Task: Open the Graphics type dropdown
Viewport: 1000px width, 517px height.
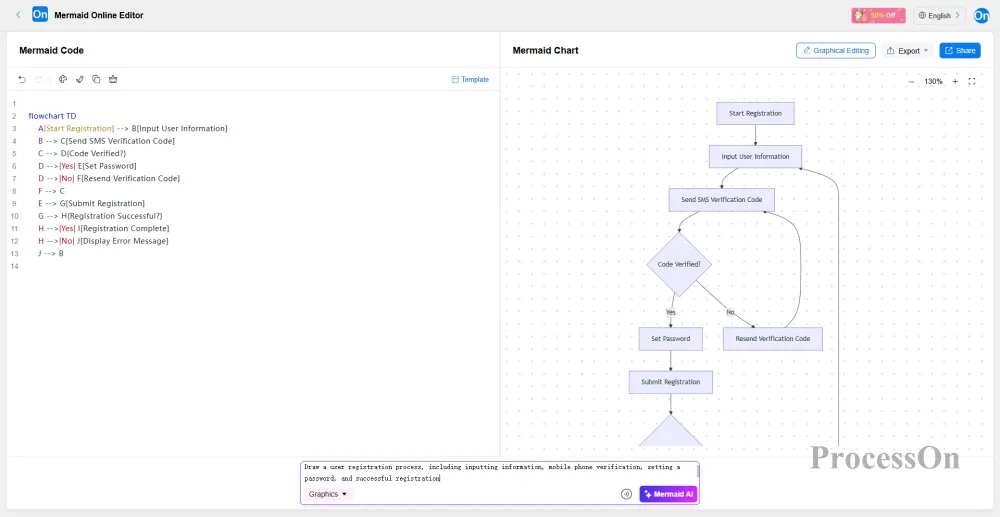Action: 328,494
